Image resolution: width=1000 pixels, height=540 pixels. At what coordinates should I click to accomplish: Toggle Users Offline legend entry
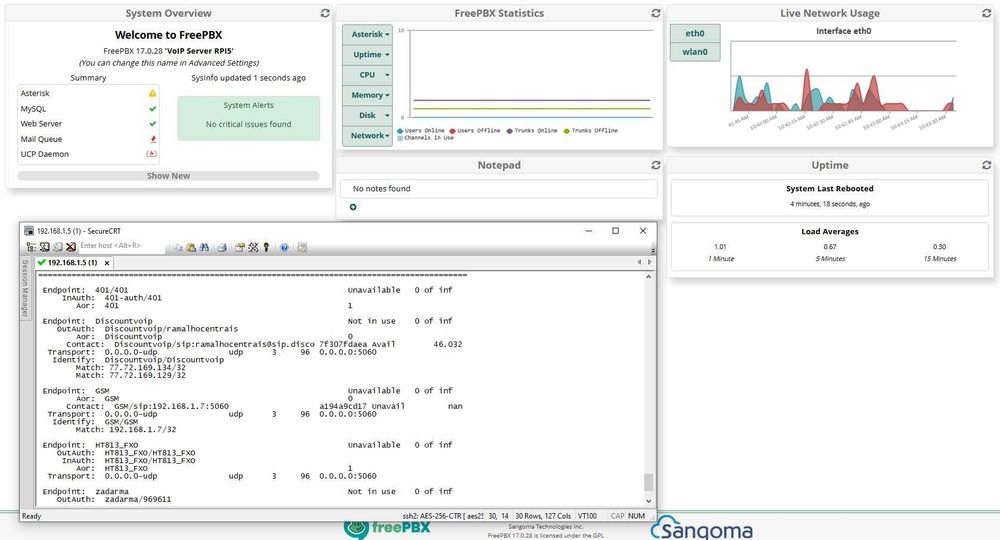(474, 131)
